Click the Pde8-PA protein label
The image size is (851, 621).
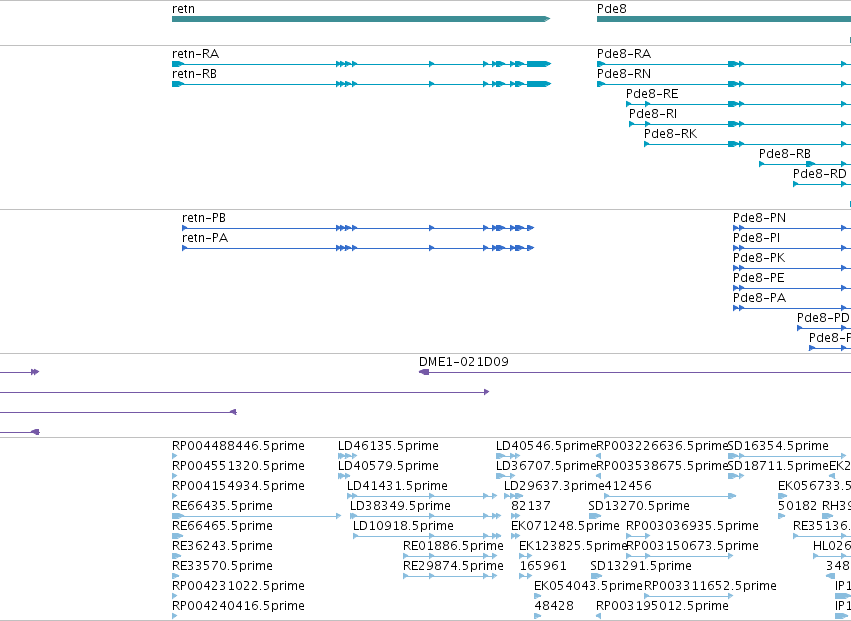pyautogui.click(x=759, y=298)
